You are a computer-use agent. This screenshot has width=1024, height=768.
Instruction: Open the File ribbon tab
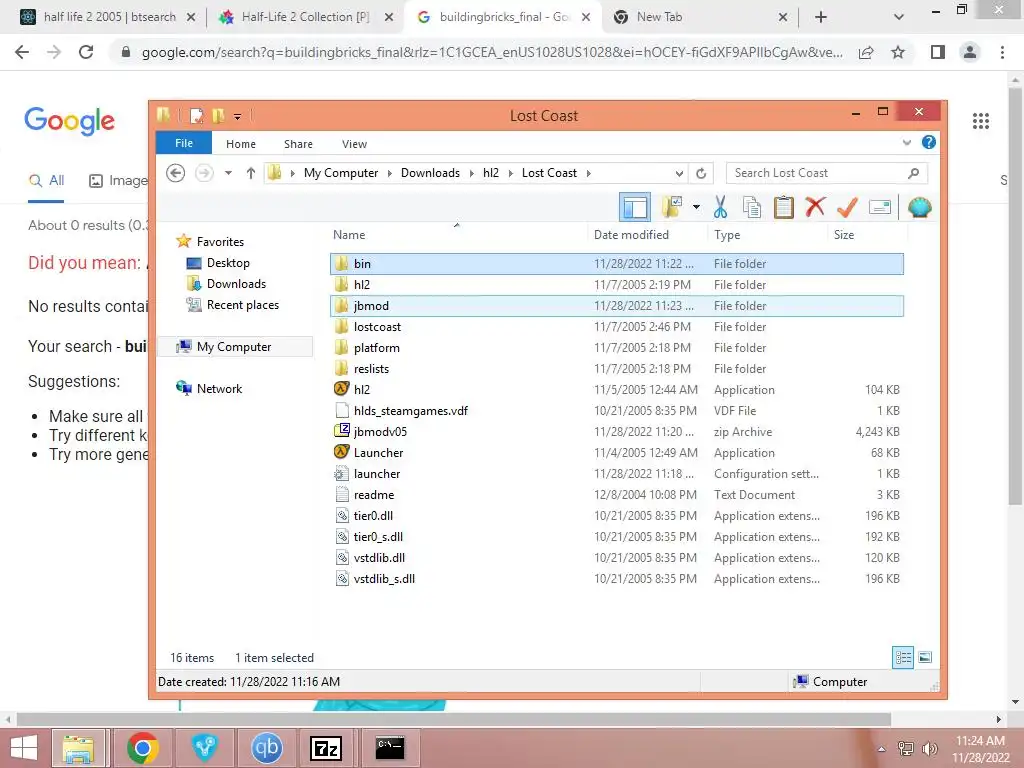pos(184,143)
